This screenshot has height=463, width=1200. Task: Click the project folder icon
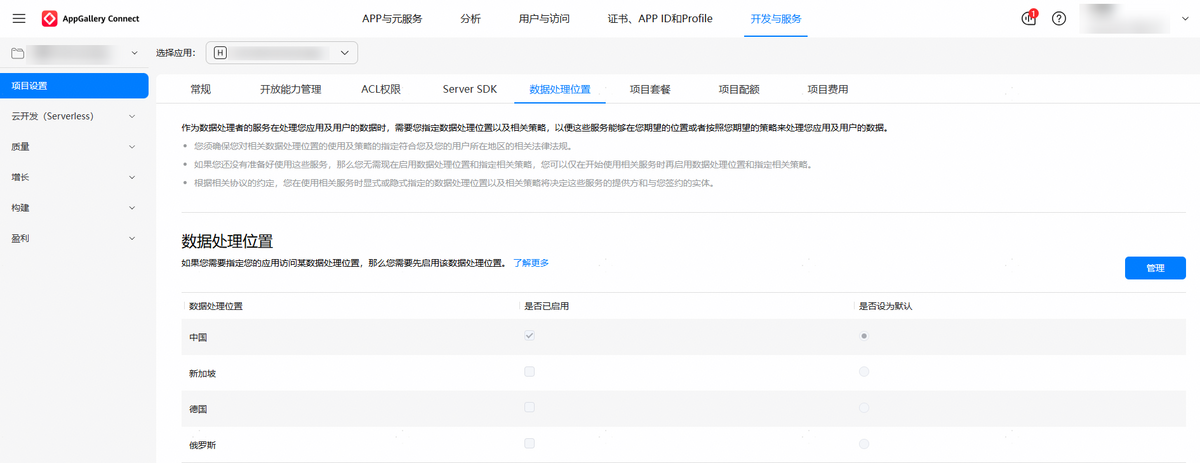[x=17, y=52]
